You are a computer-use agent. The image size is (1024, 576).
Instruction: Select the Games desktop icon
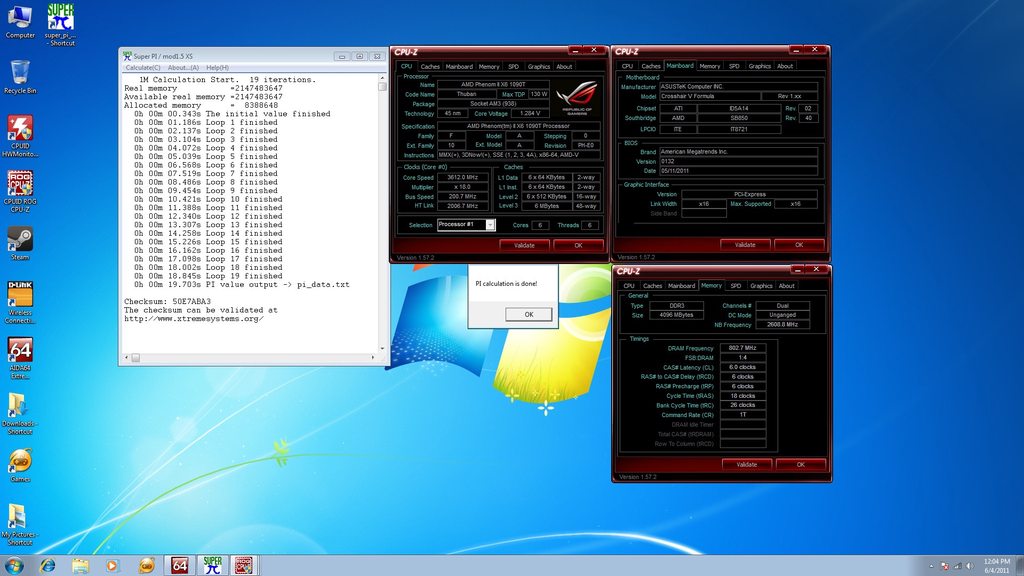click(20, 465)
